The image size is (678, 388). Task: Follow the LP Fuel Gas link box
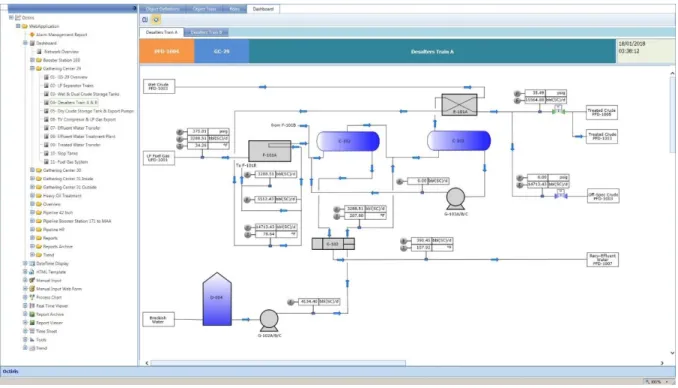(159, 158)
